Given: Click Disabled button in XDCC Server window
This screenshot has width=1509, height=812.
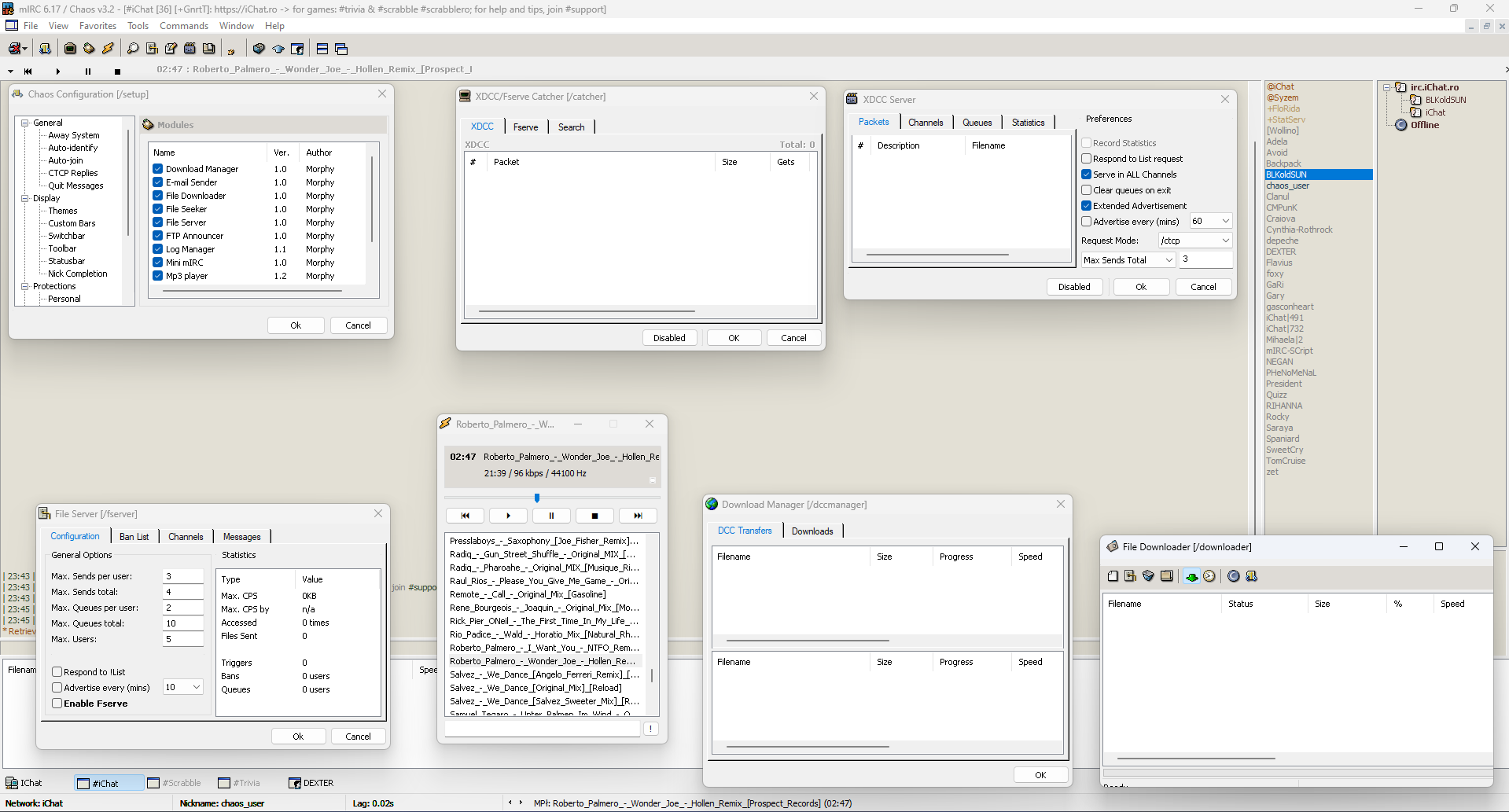Looking at the screenshot, I should pyautogui.click(x=1074, y=287).
